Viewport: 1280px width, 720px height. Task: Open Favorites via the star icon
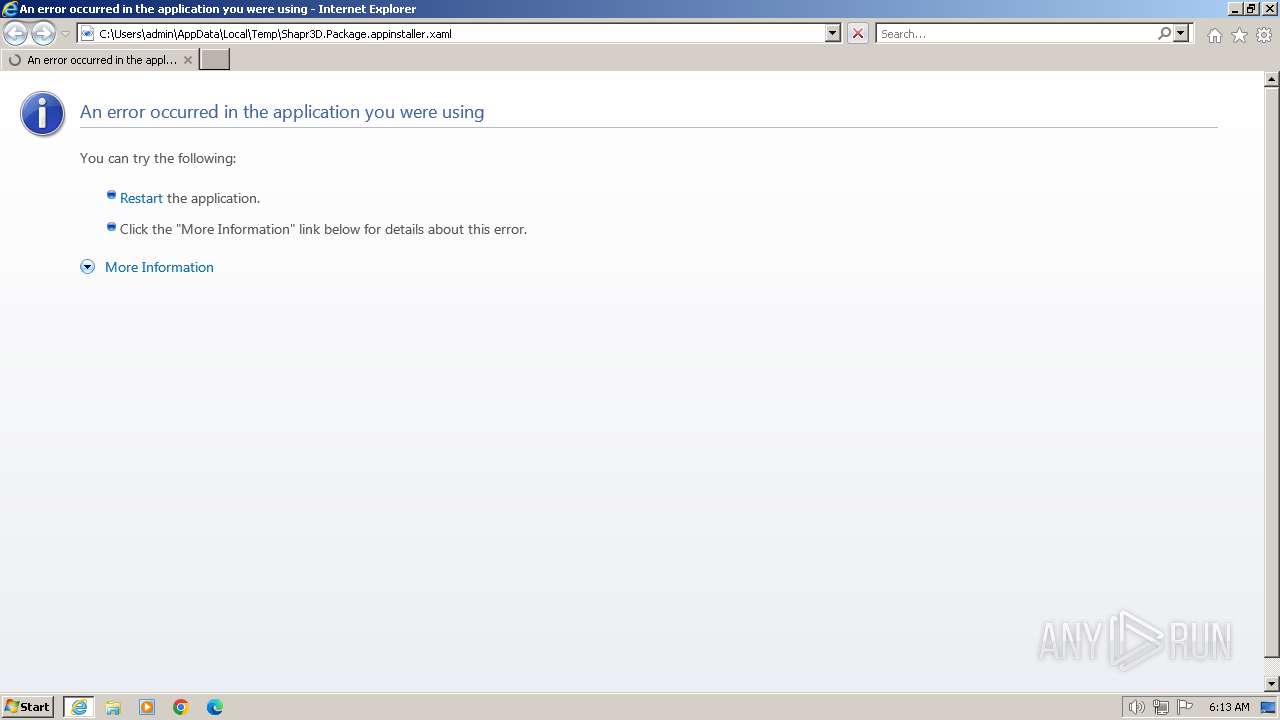pyautogui.click(x=1239, y=35)
